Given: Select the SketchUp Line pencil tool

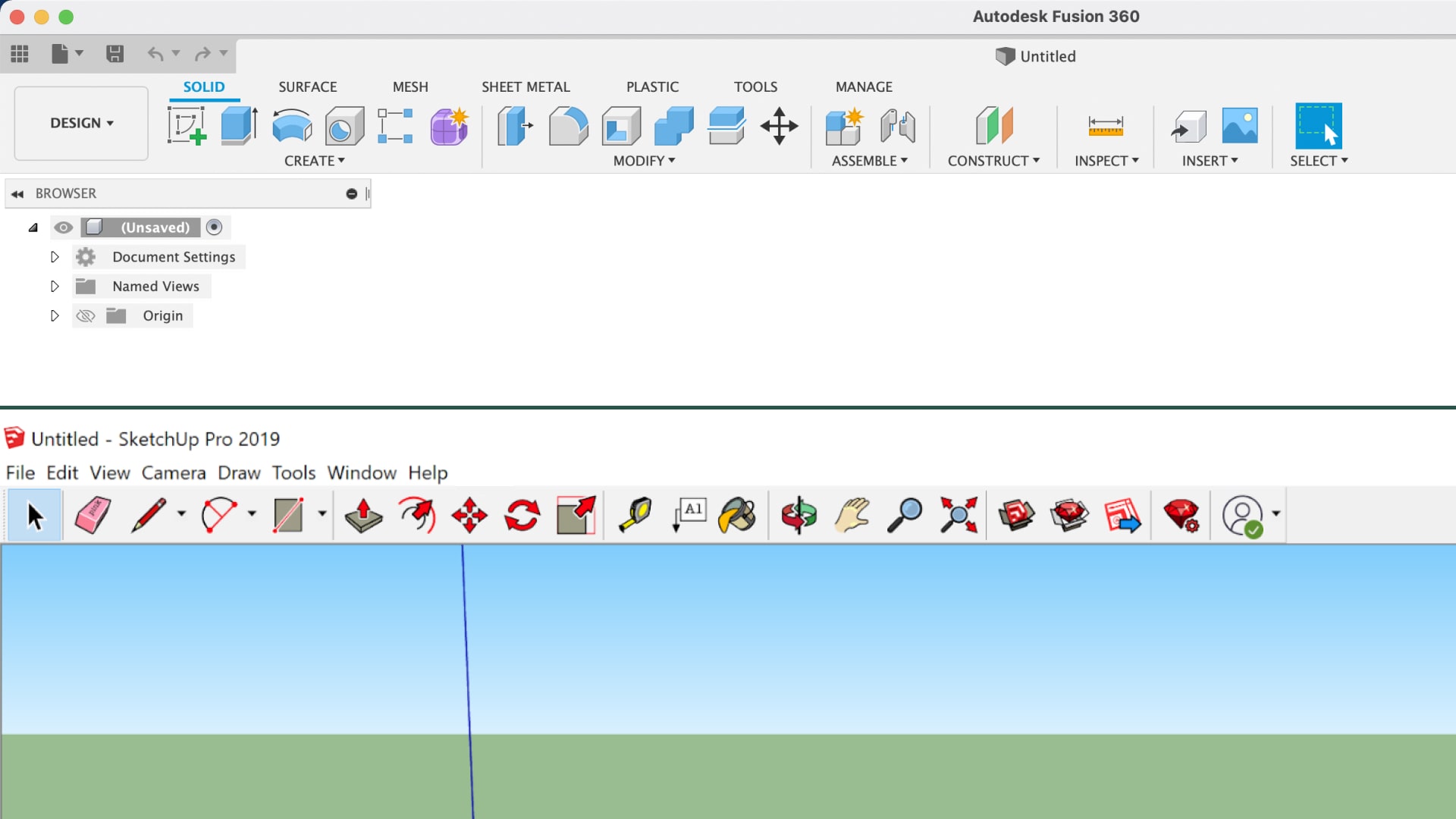Looking at the screenshot, I should (x=149, y=516).
